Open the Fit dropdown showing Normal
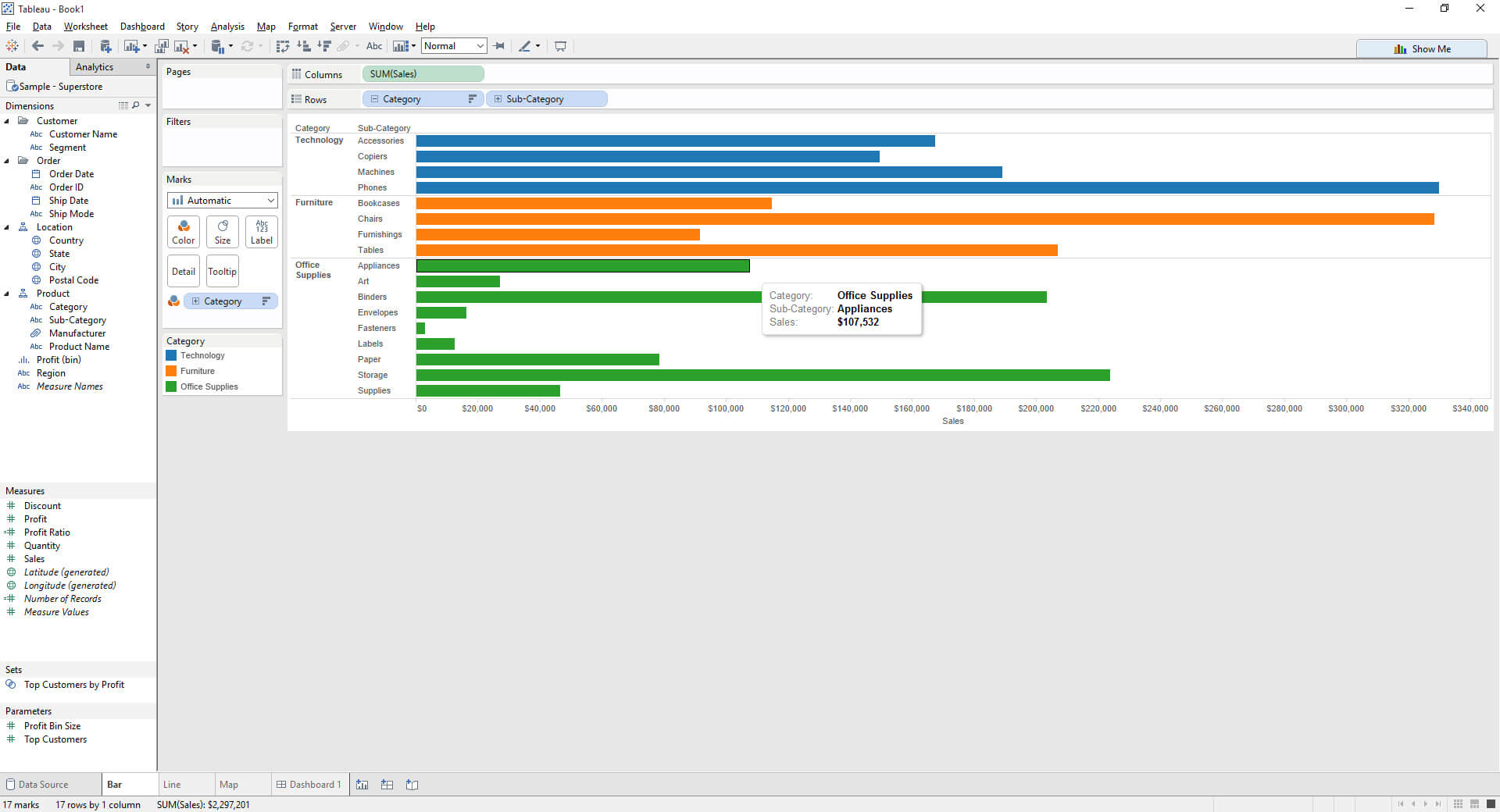1500x812 pixels. (x=454, y=46)
